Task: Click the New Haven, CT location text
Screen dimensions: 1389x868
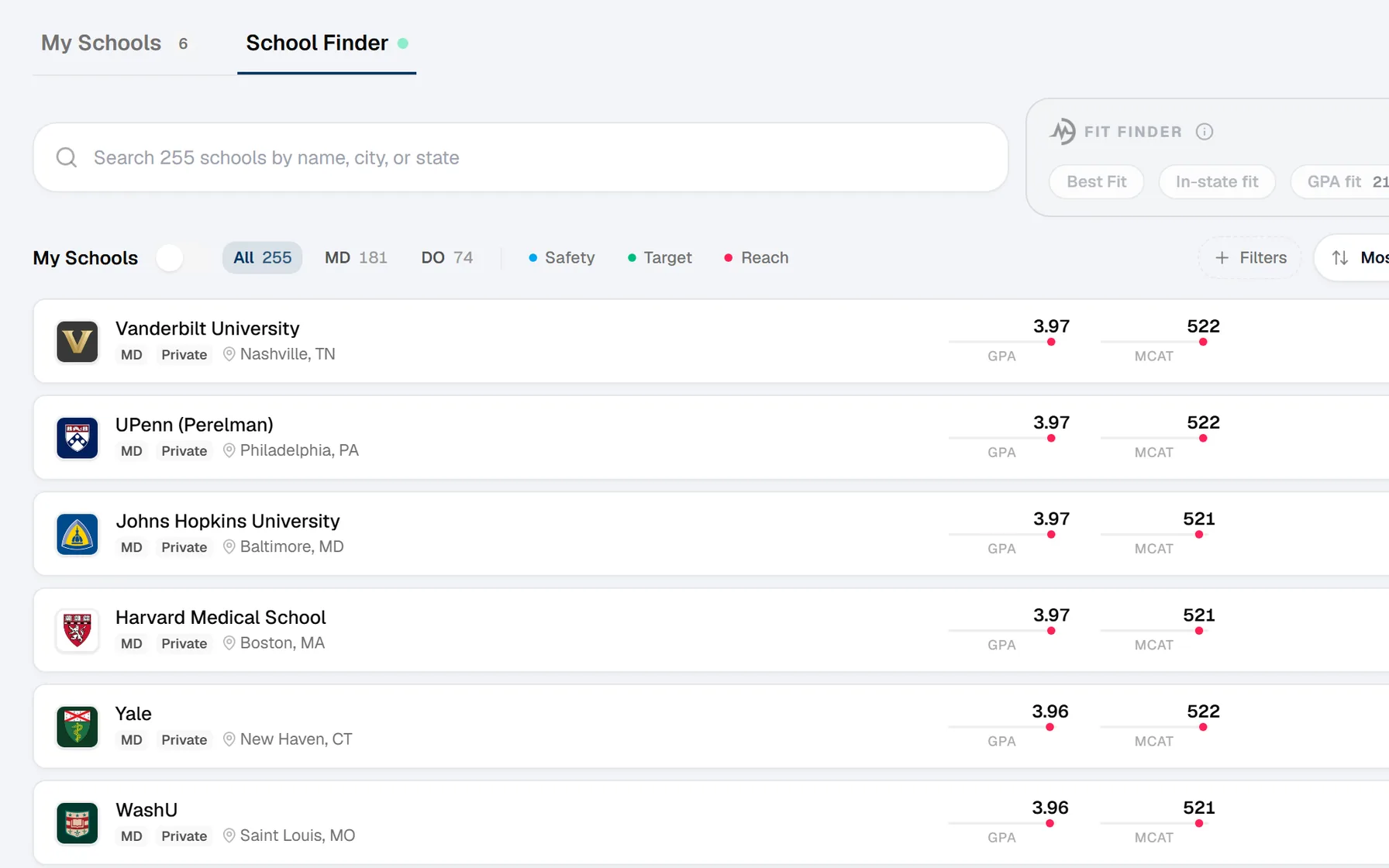Action: (x=296, y=739)
